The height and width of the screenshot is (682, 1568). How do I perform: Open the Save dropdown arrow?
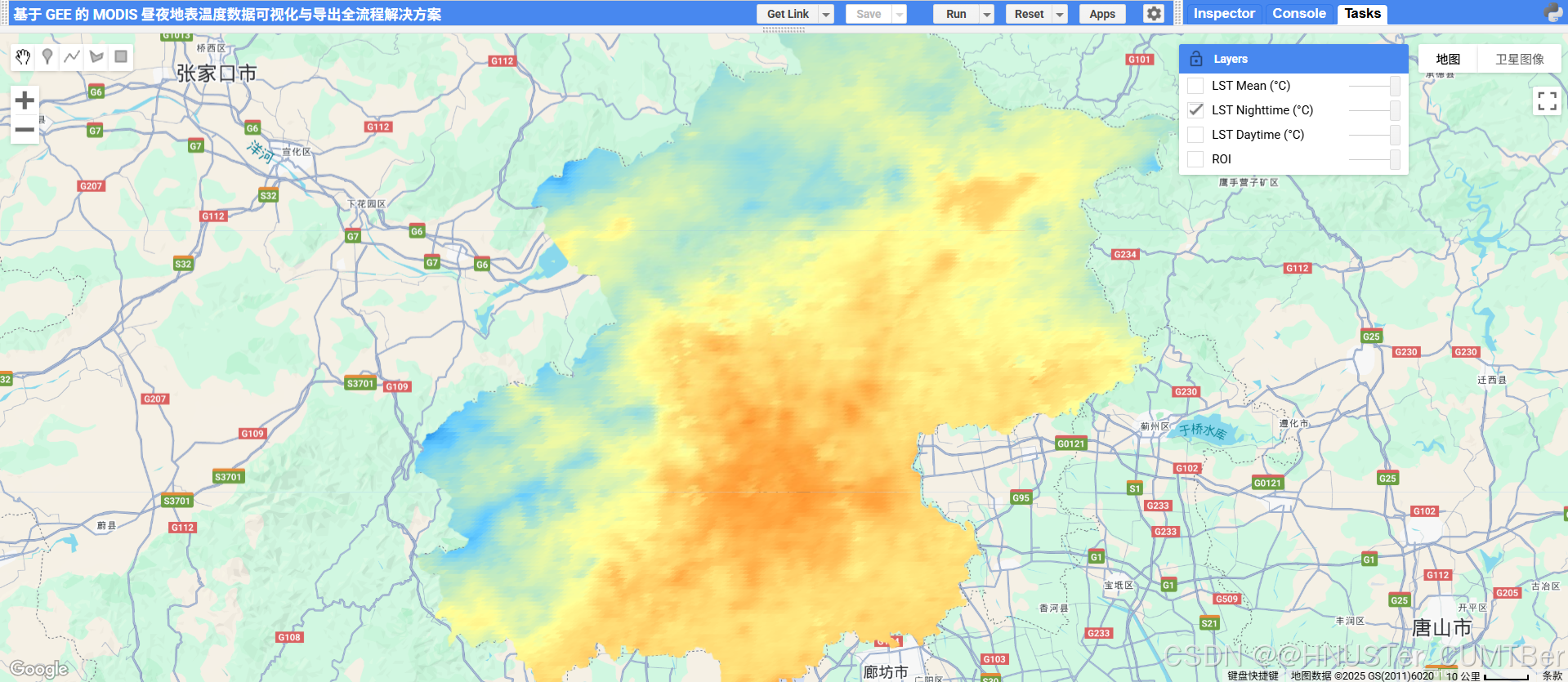tap(900, 14)
